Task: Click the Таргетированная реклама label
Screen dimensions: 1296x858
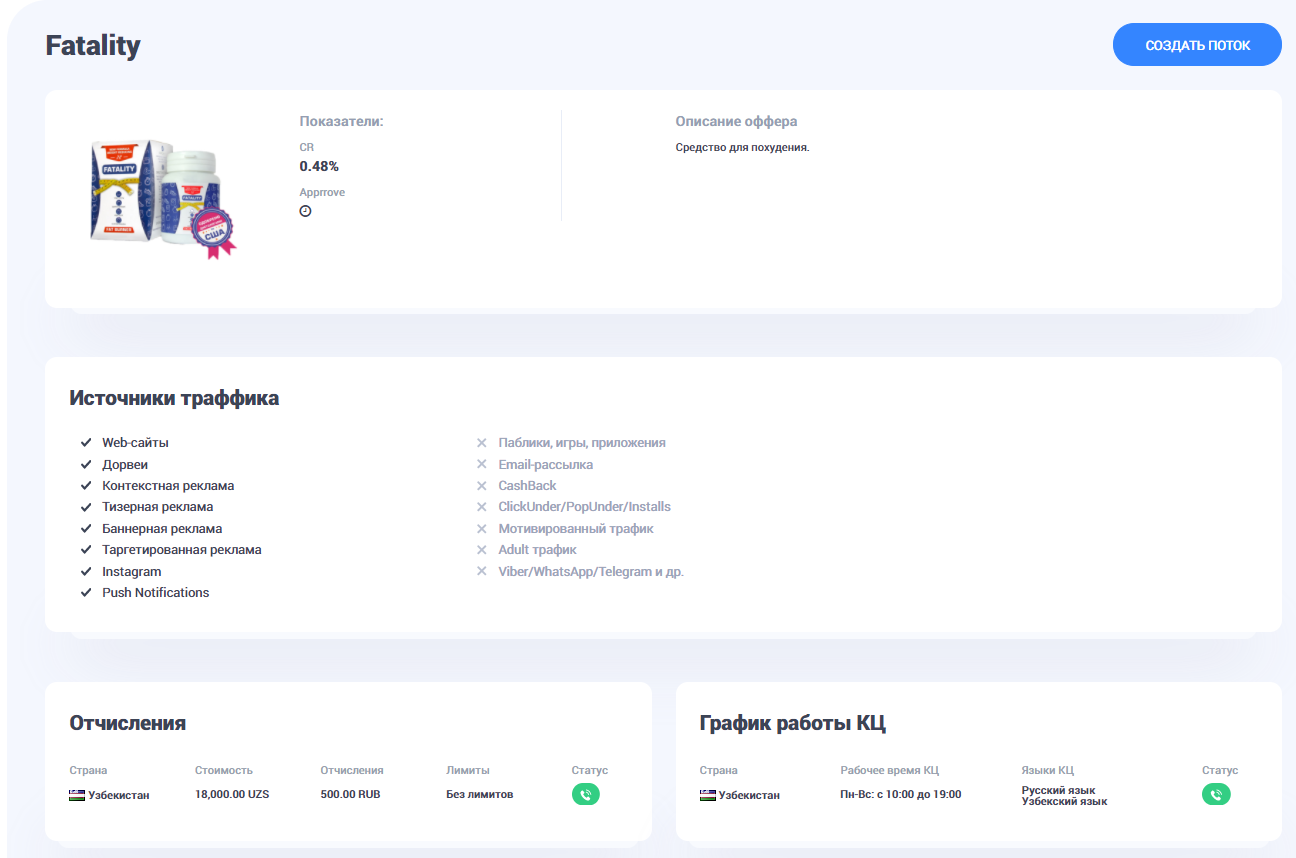Action: point(182,550)
